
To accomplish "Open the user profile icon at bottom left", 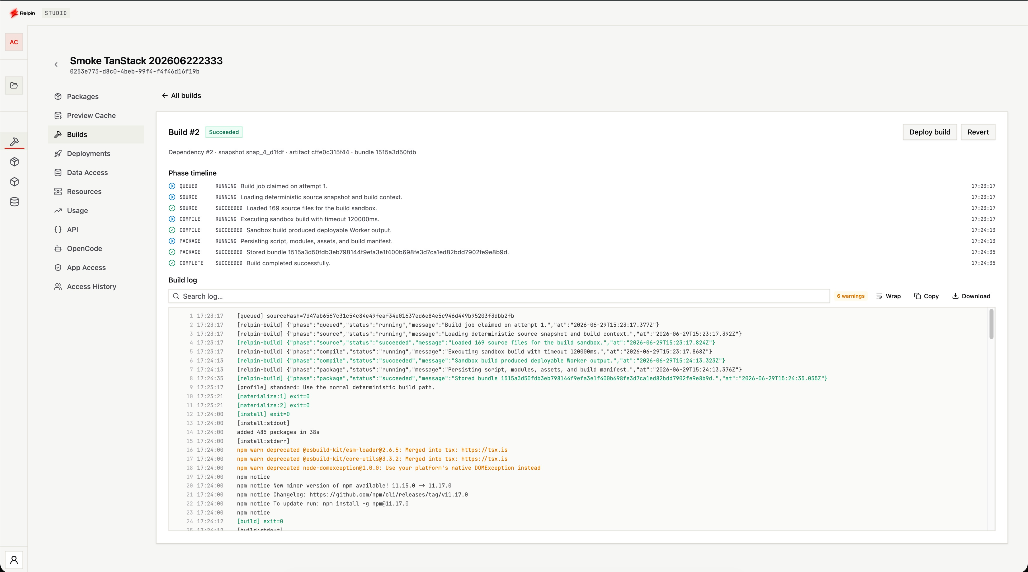I will [x=14, y=560].
